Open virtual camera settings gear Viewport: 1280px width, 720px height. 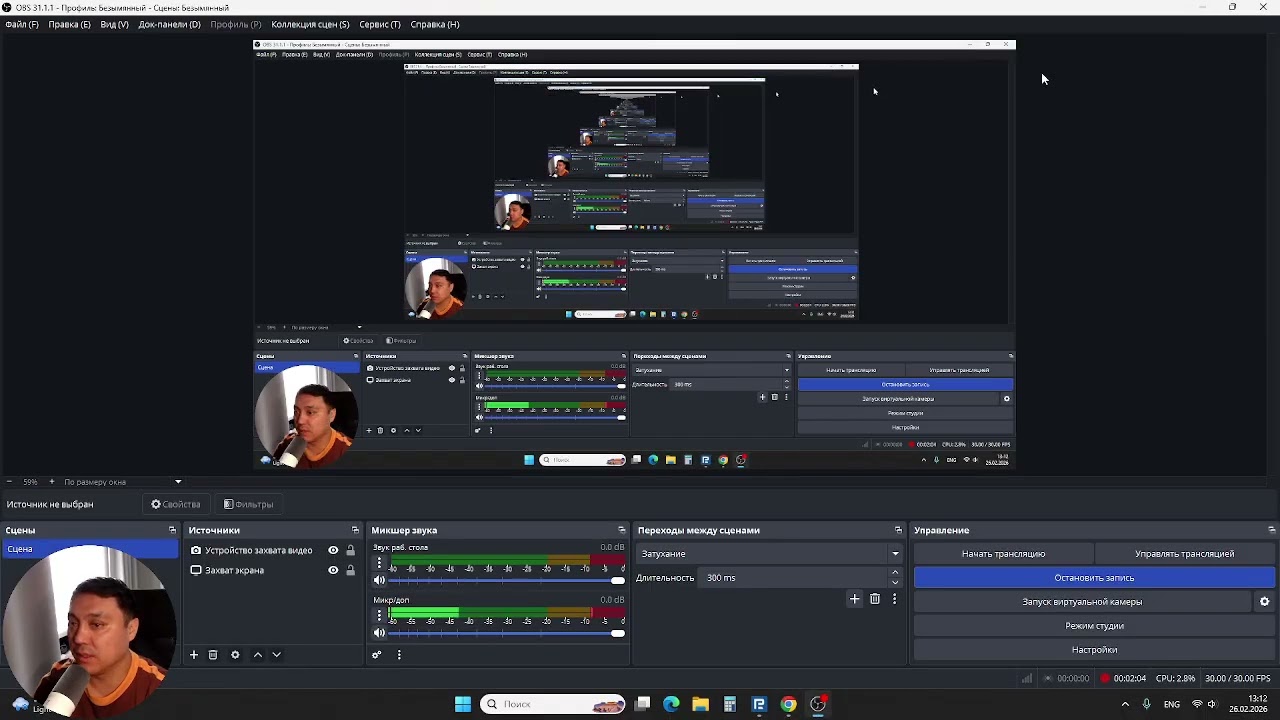(1264, 602)
